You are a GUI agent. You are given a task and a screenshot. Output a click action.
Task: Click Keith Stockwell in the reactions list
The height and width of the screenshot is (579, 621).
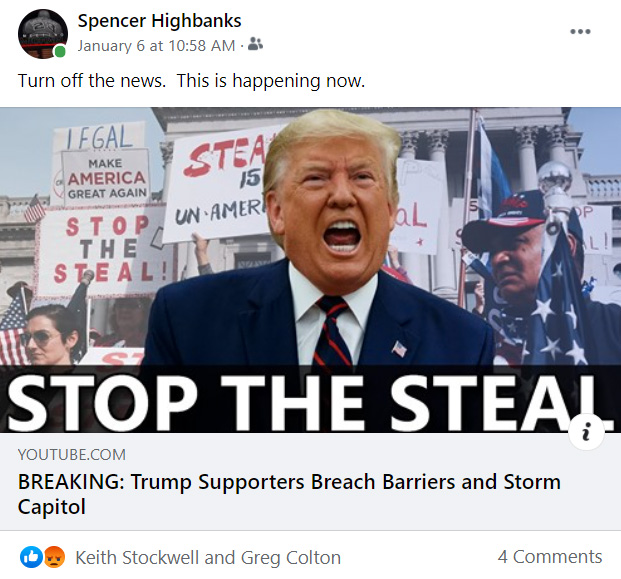tap(137, 558)
